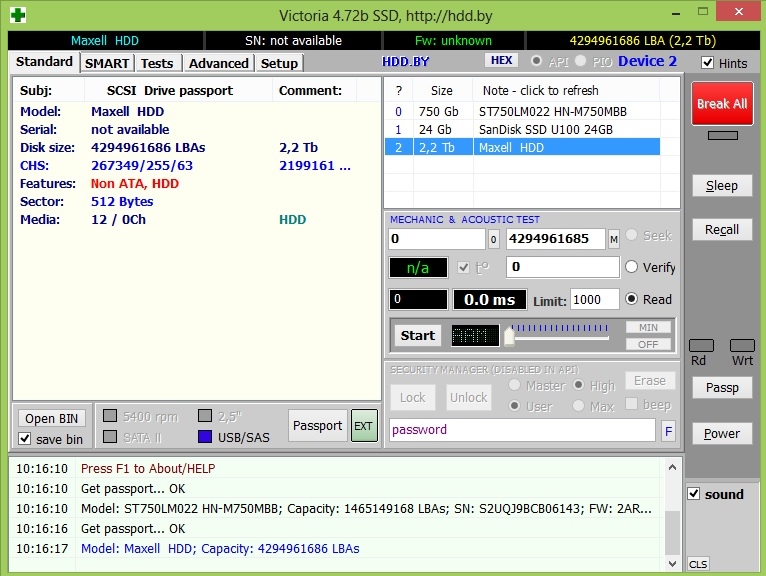
Task: Click the Erase button
Action: [x=650, y=381]
